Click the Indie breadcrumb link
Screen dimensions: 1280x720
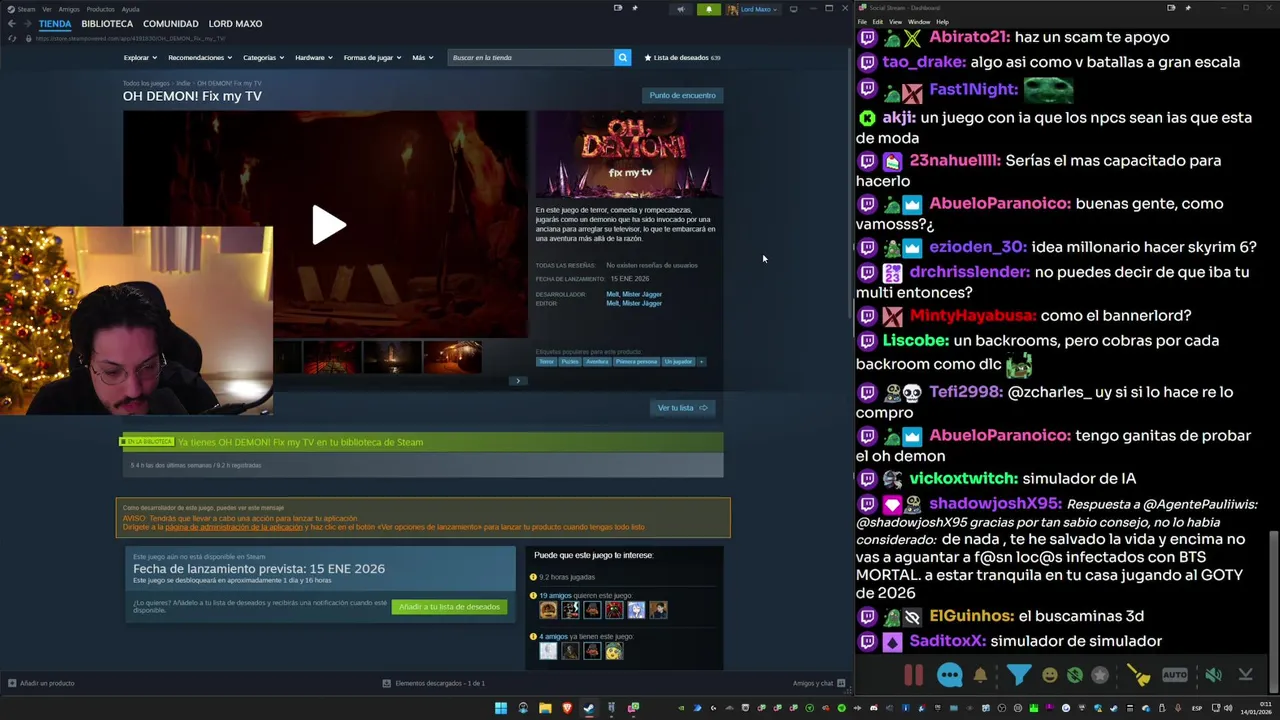click(183, 83)
